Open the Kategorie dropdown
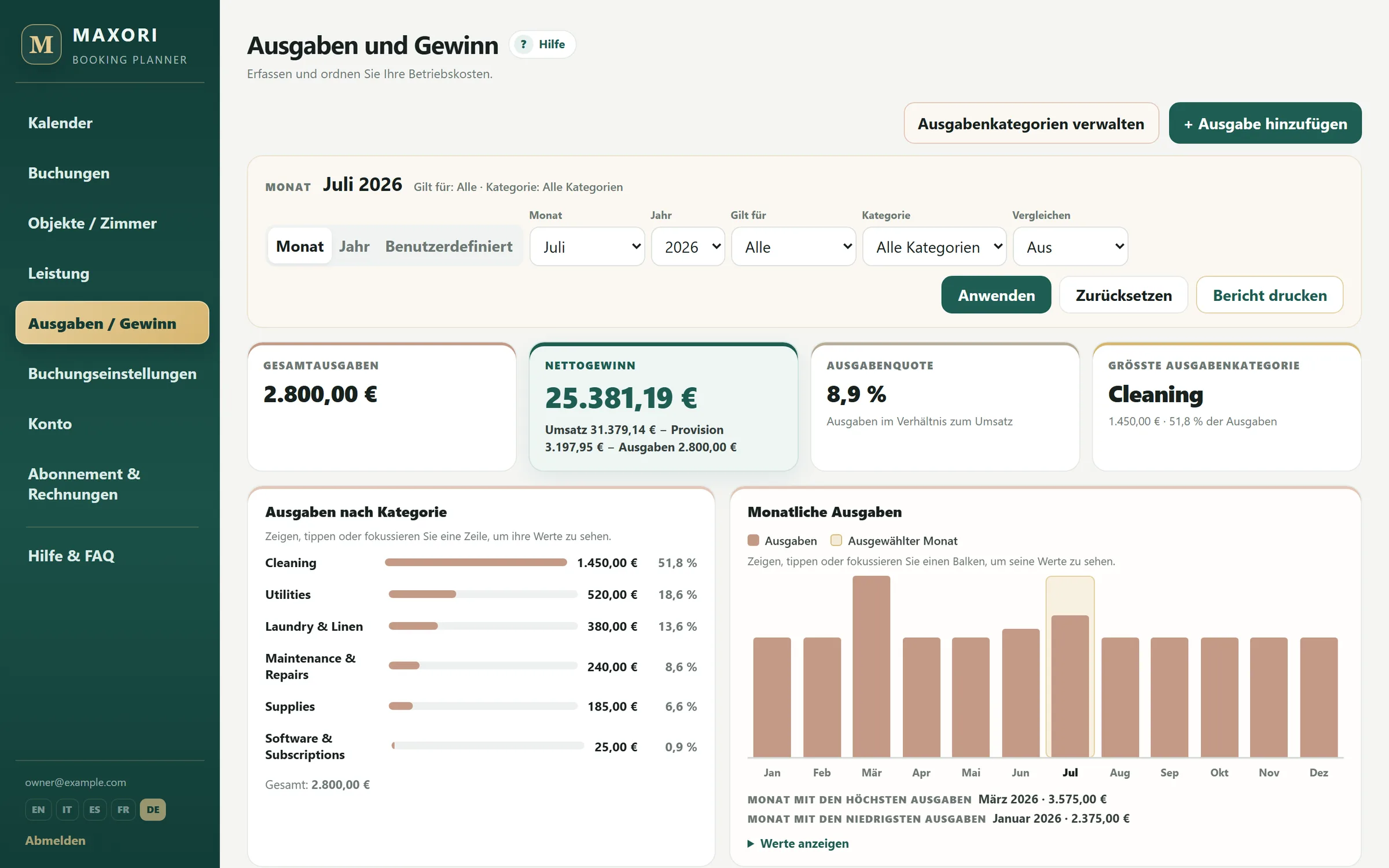The image size is (1389, 868). [x=935, y=247]
